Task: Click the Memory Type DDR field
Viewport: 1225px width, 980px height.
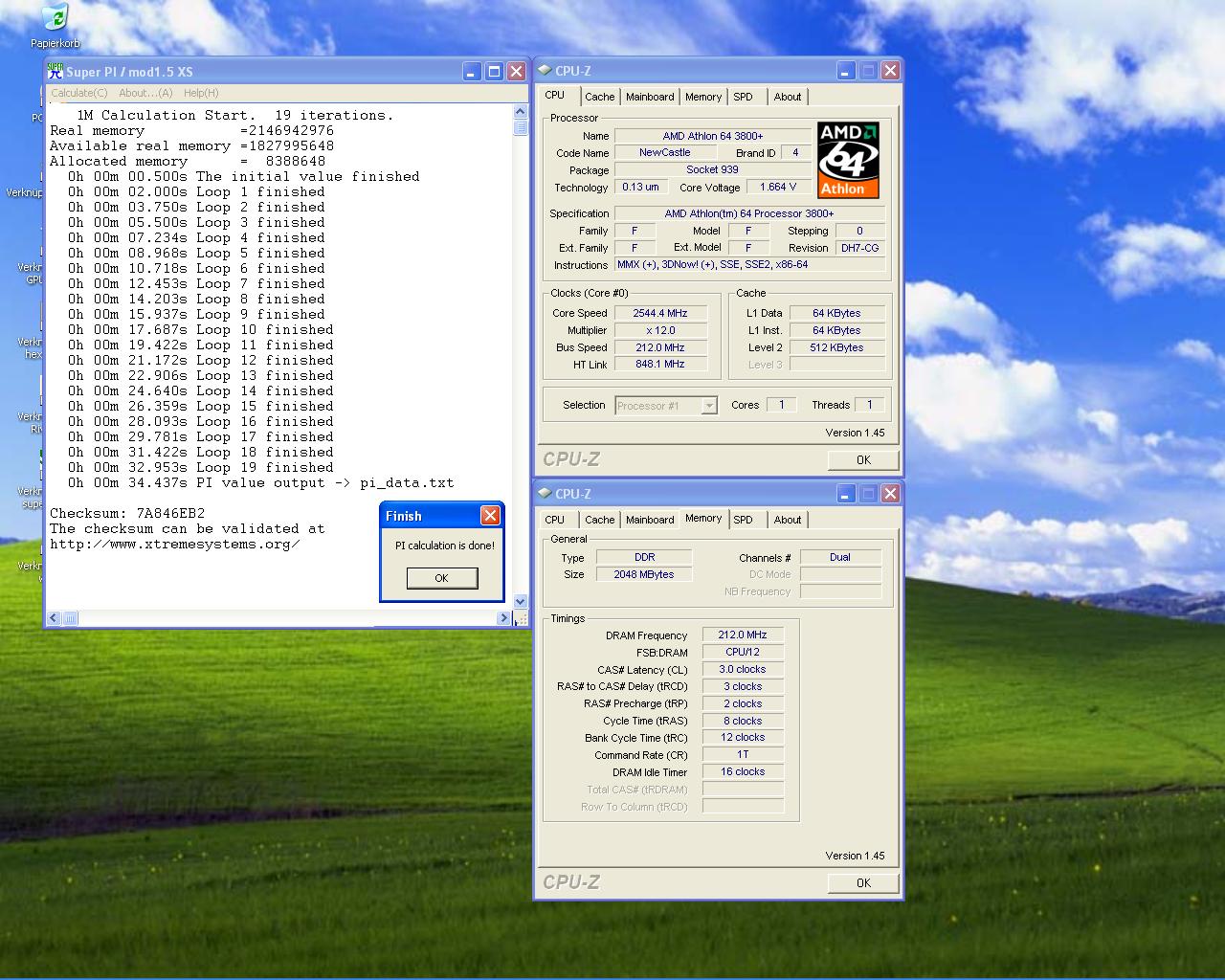Action: [644, 557]
